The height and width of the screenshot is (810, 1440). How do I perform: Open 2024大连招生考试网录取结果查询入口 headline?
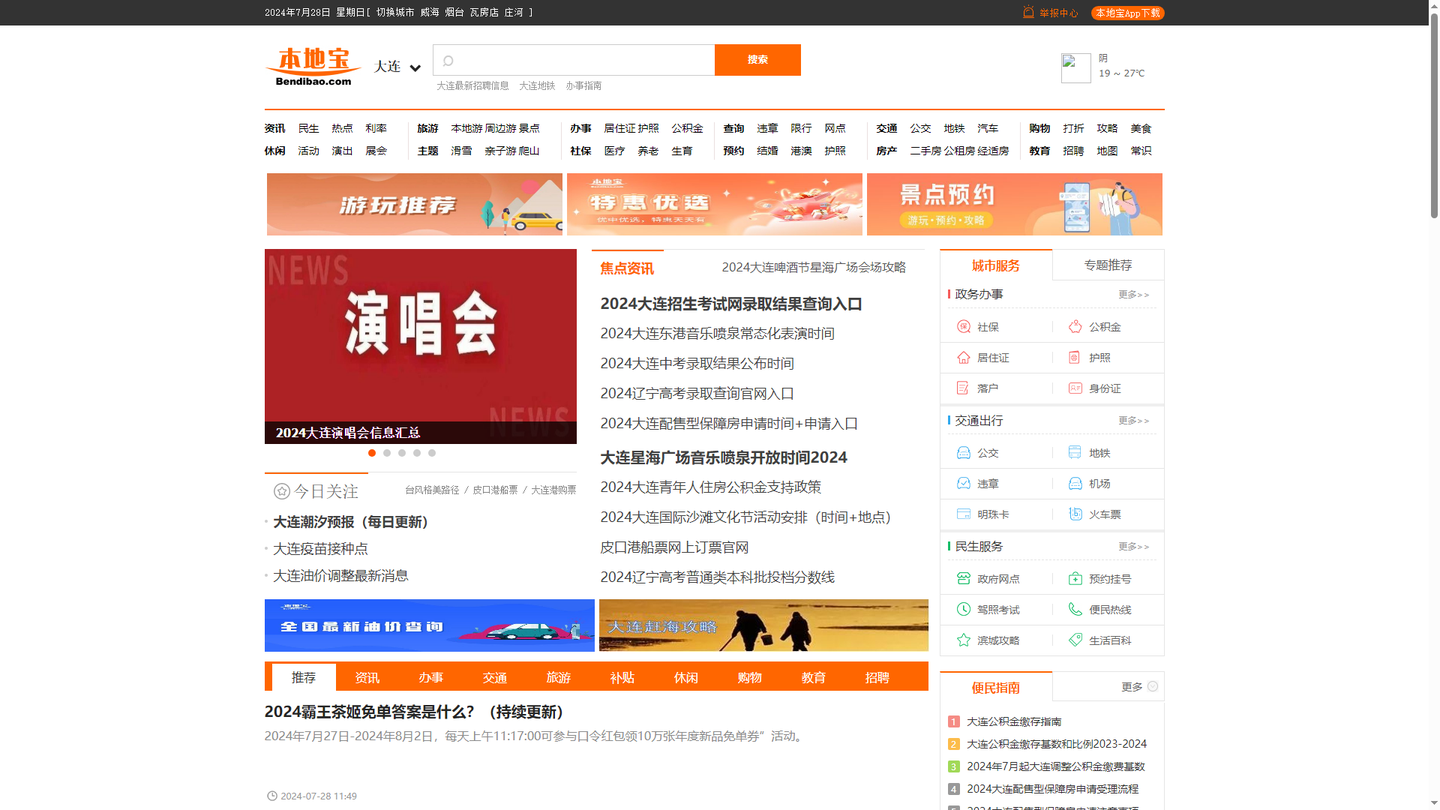(731, 304)
